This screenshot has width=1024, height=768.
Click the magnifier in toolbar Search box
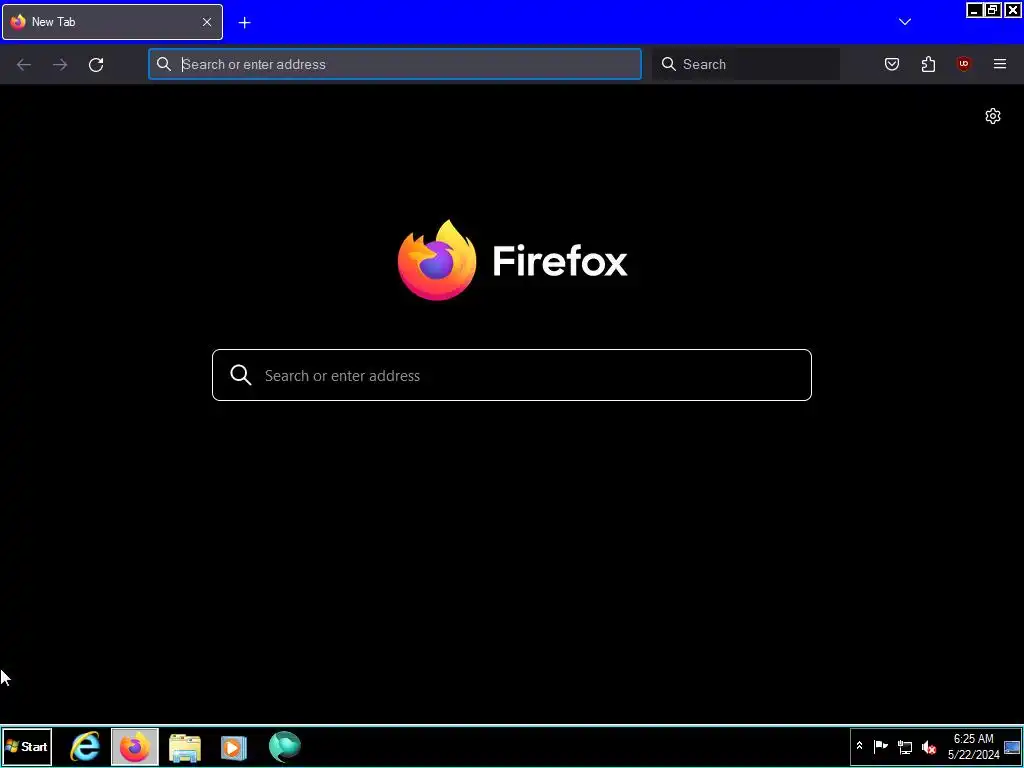pyautogui.click(x=669, y=64)
